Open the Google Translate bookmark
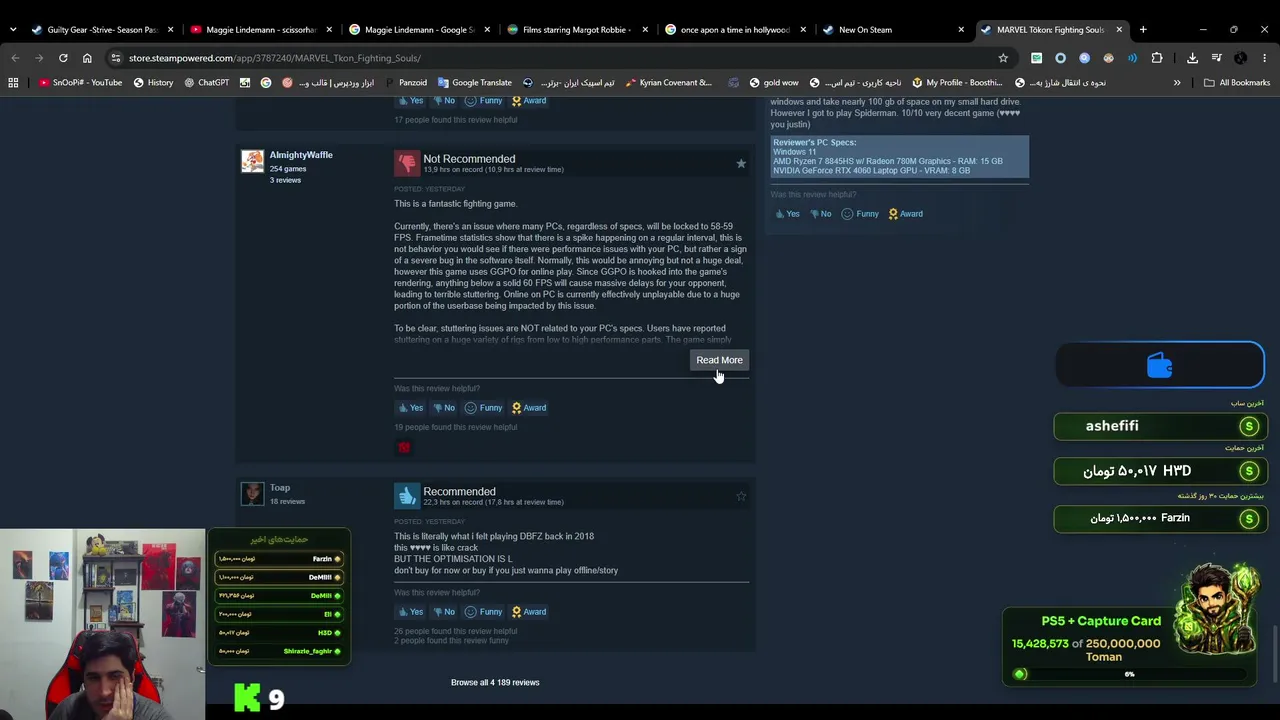Screen dimensions: 1280x720 pos(474,83)
